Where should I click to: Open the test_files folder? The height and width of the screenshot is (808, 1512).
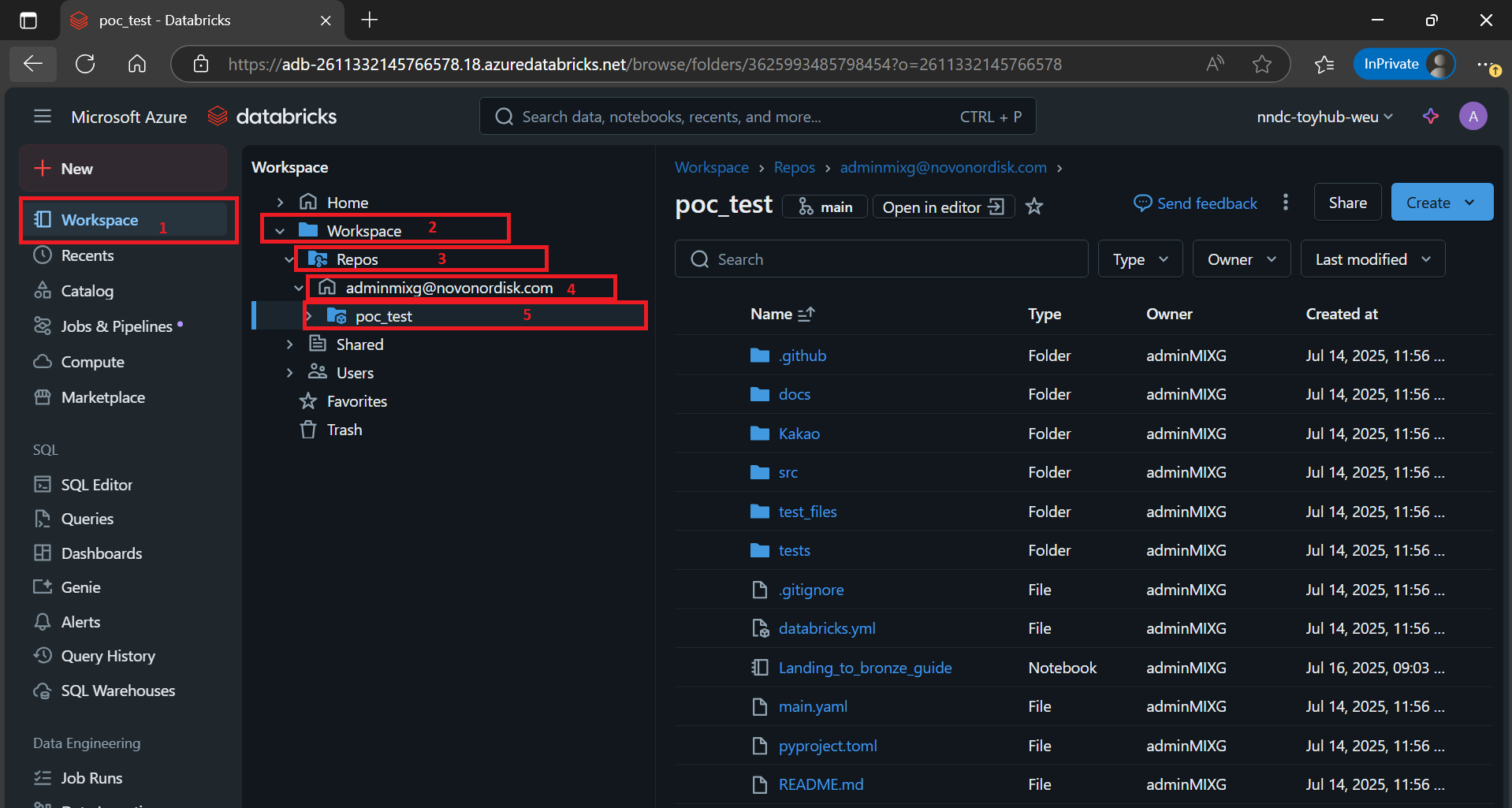click(808, 512)
